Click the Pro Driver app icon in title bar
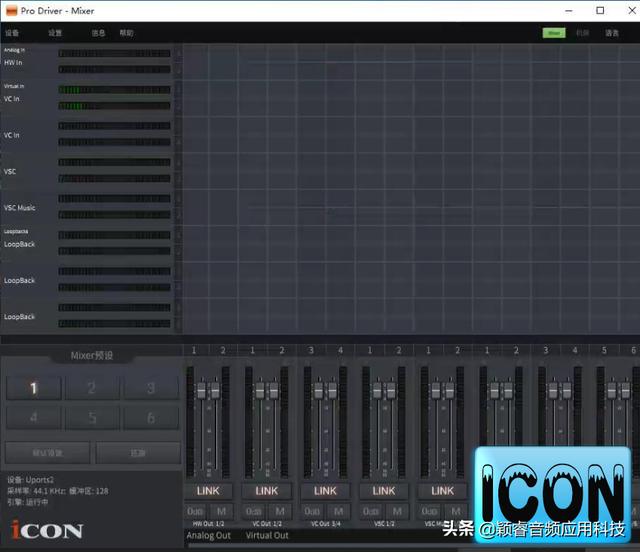 pyautogui.click(x=10, y=10)
